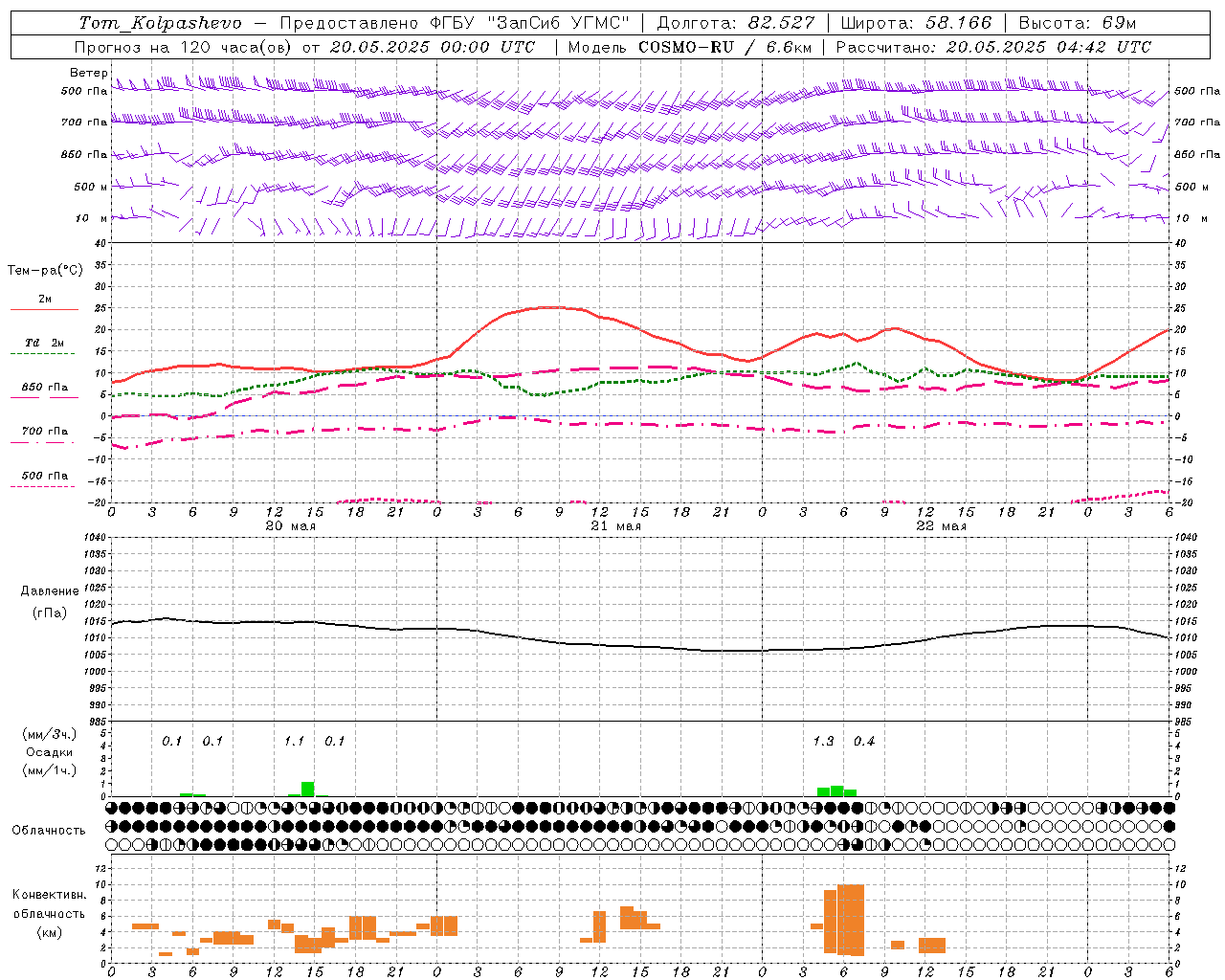Viewport: 1225px width, 980px height.
Task: Click the Давление pressure chart title
Action: pyautogui.click(x=50, y=591)
